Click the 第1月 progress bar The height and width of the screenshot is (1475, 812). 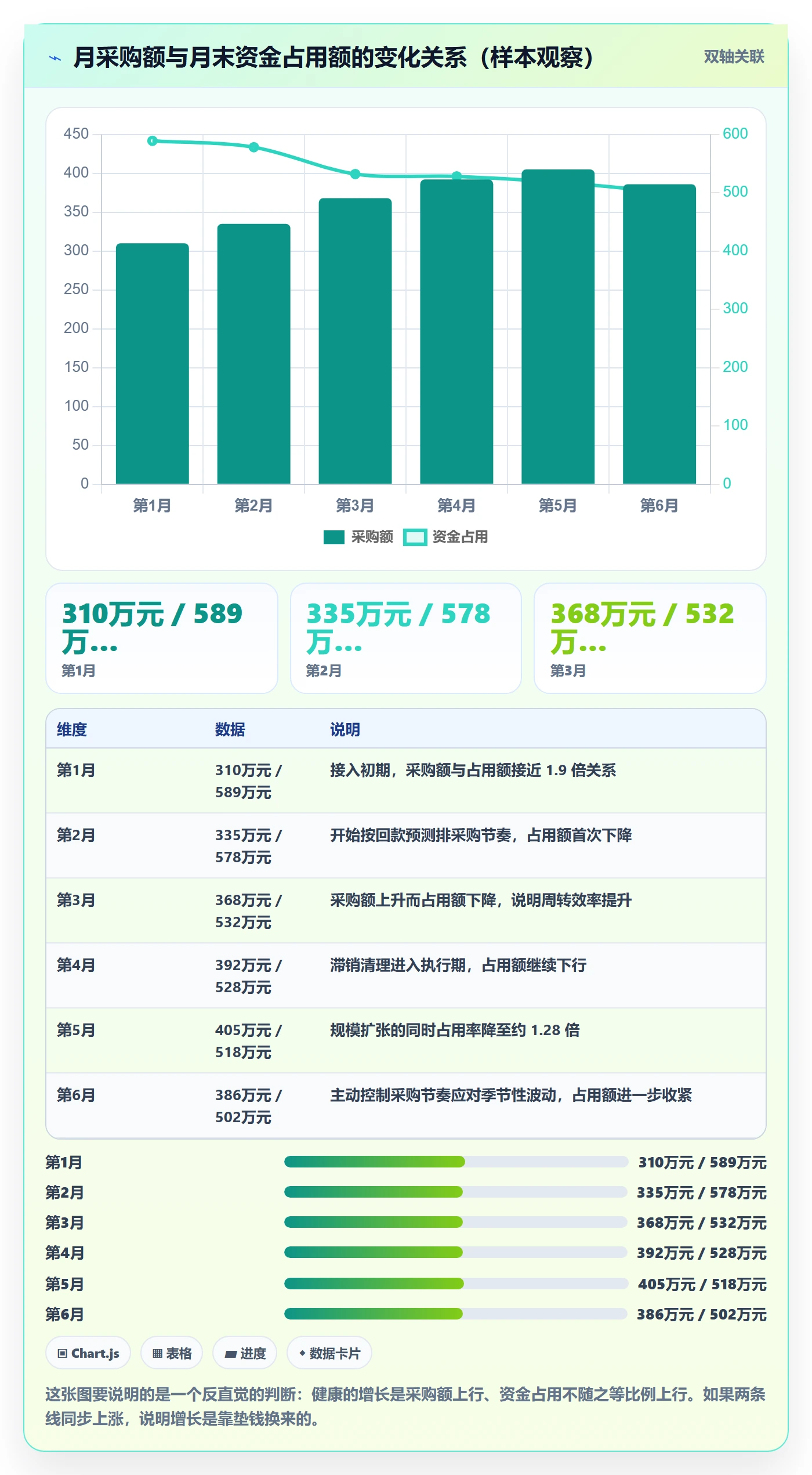click(456, 1162)
